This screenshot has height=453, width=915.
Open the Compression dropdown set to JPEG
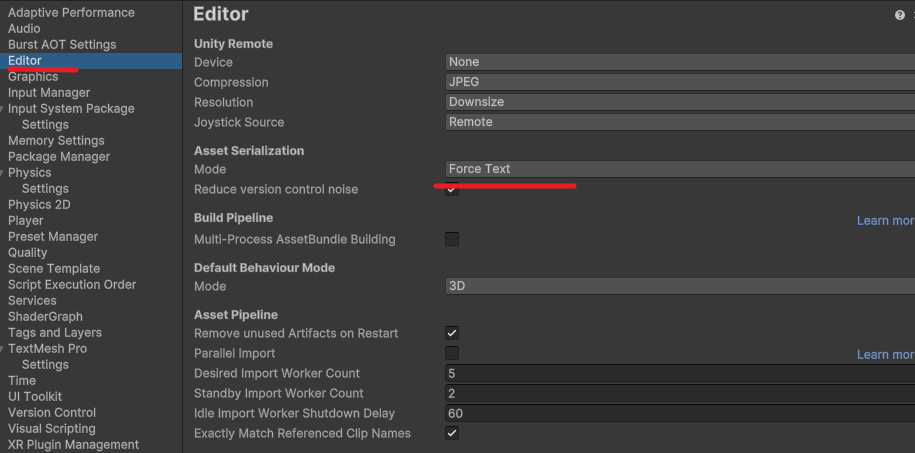680,82
